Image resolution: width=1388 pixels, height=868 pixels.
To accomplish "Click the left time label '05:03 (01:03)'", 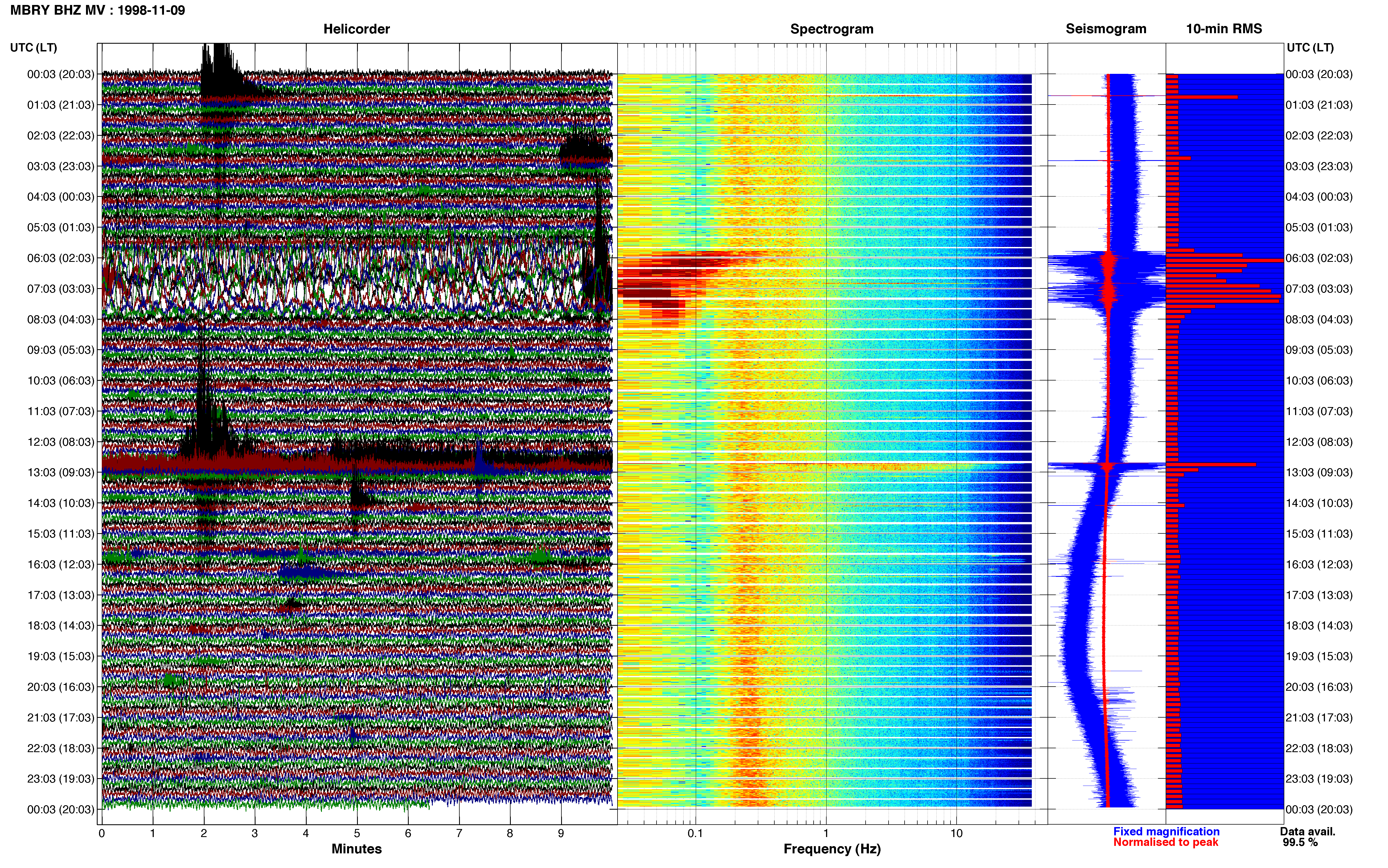I will (61, 227).
